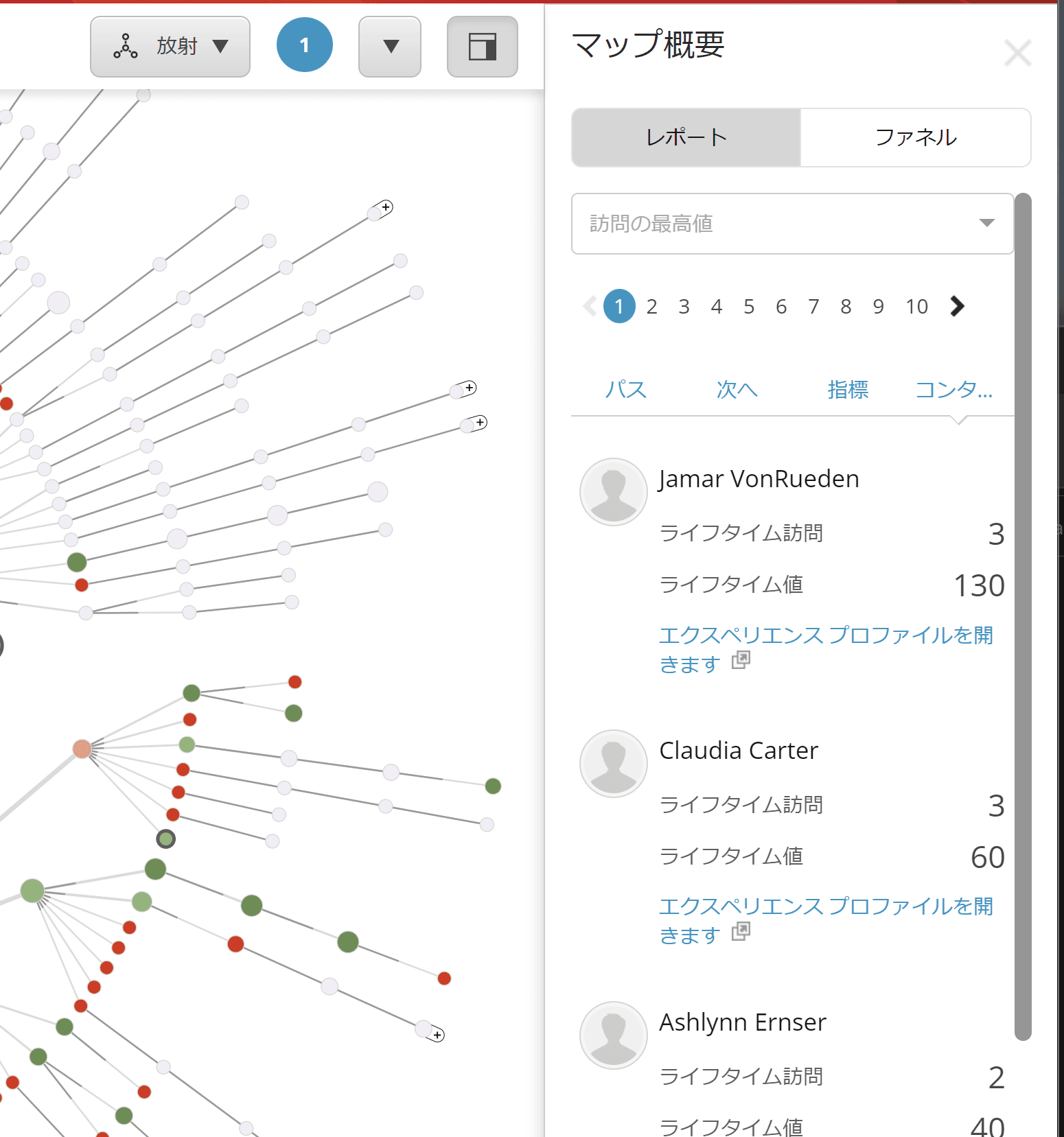Go to page 6
Screen dimensions: 1064x1137
point(780,307)
